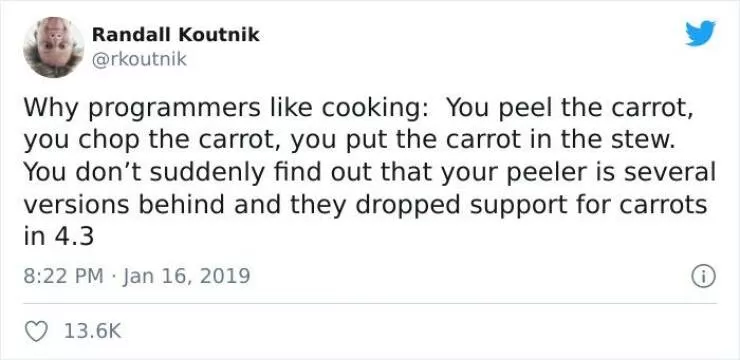Click the words 'versions behind'

tap(124, 205)
